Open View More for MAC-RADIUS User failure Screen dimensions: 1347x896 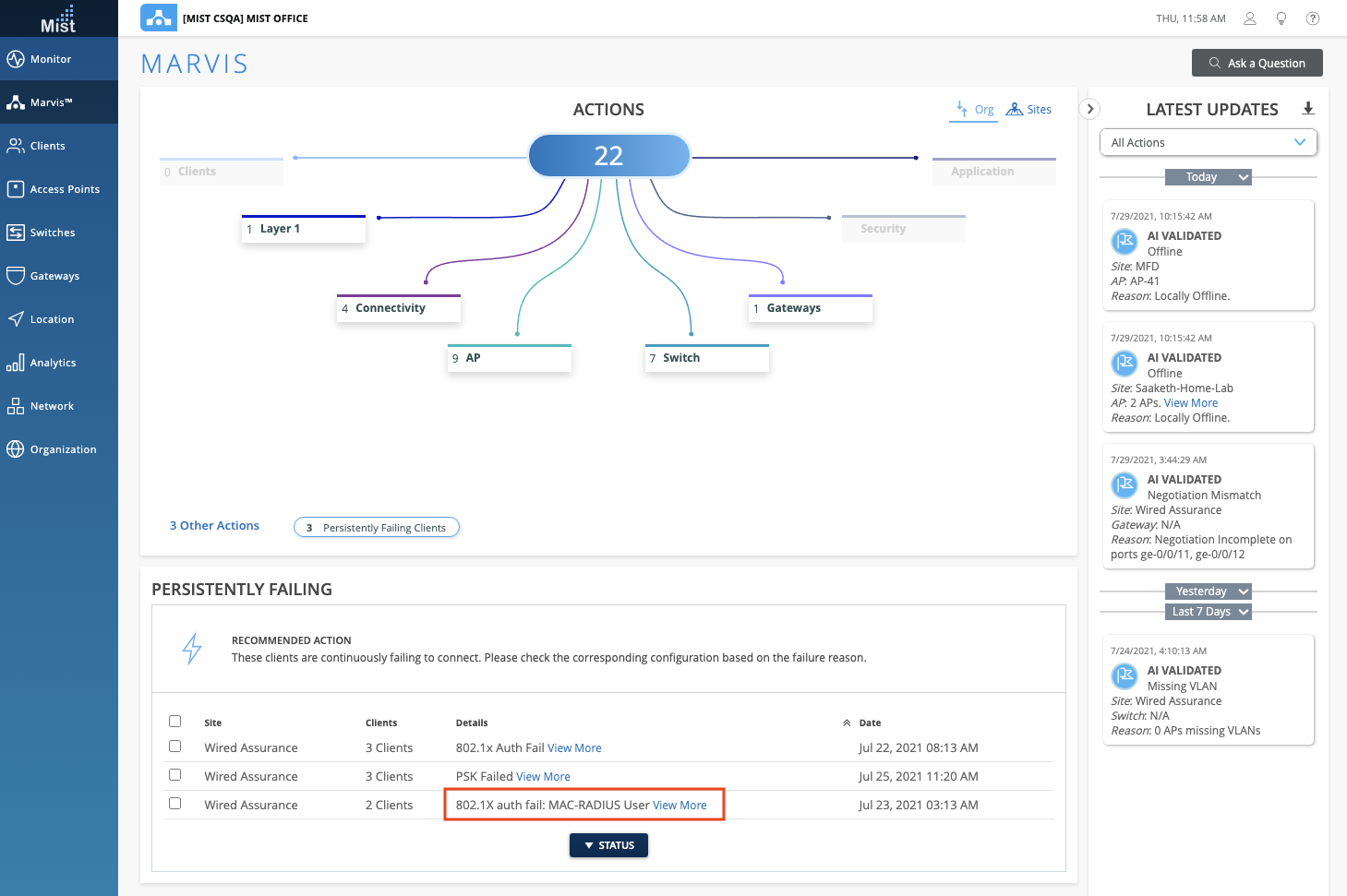point(680,806)
